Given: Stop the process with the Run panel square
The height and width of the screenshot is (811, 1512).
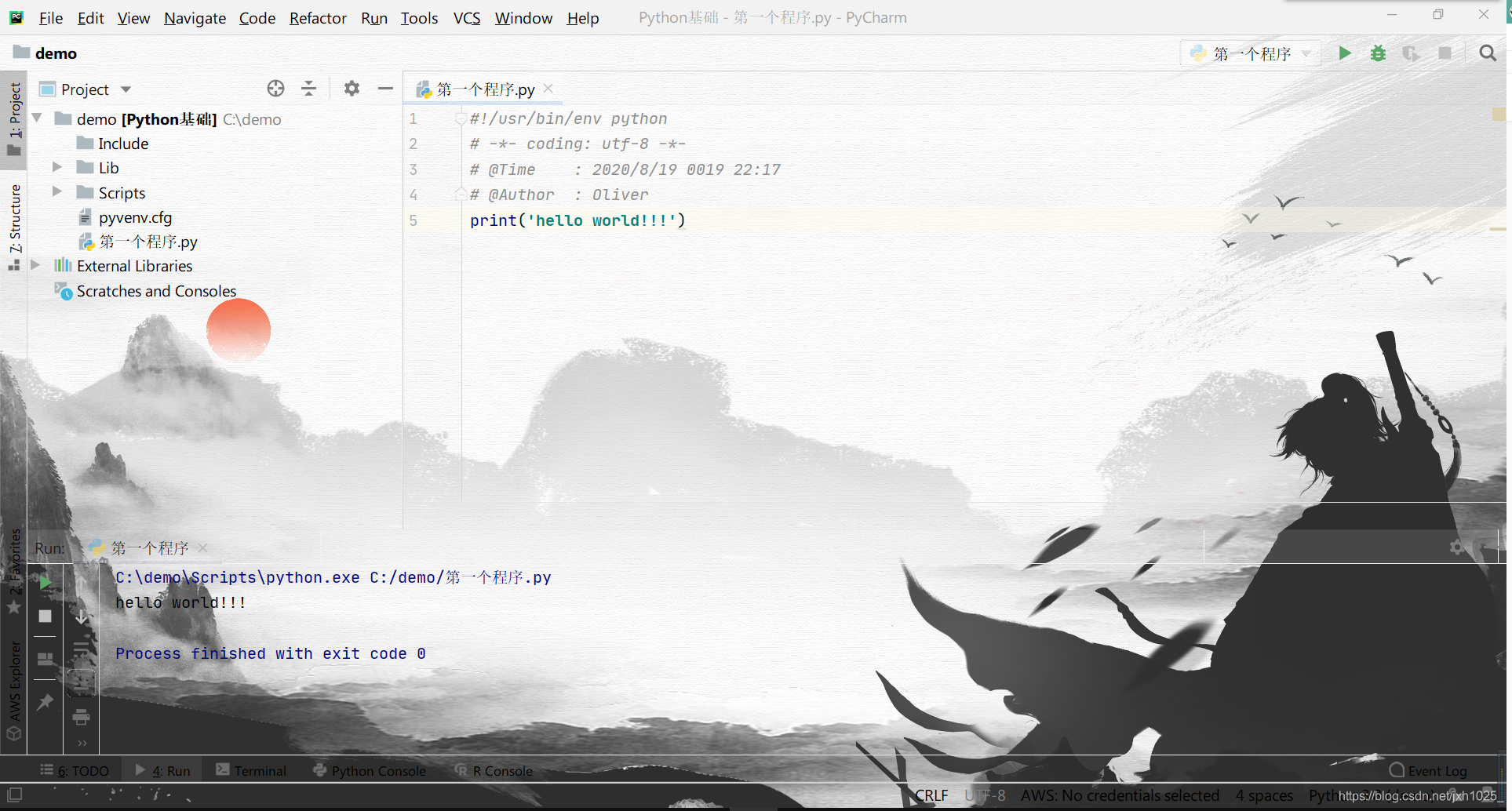Looking at the screenshot, I should 46,616.
